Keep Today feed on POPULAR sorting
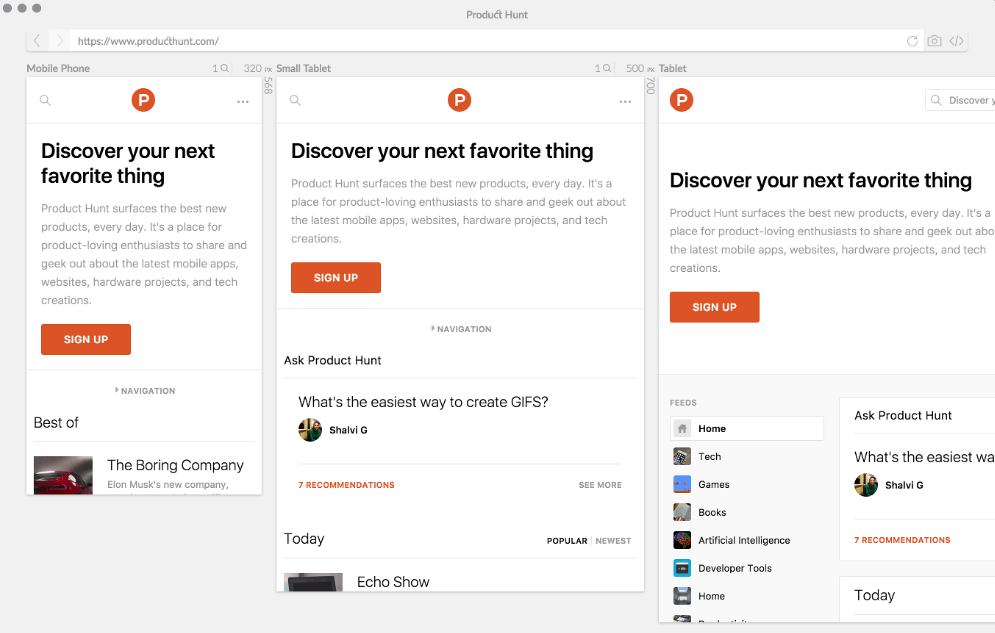Viewport: 995px width, 633px height. [567, 541]
